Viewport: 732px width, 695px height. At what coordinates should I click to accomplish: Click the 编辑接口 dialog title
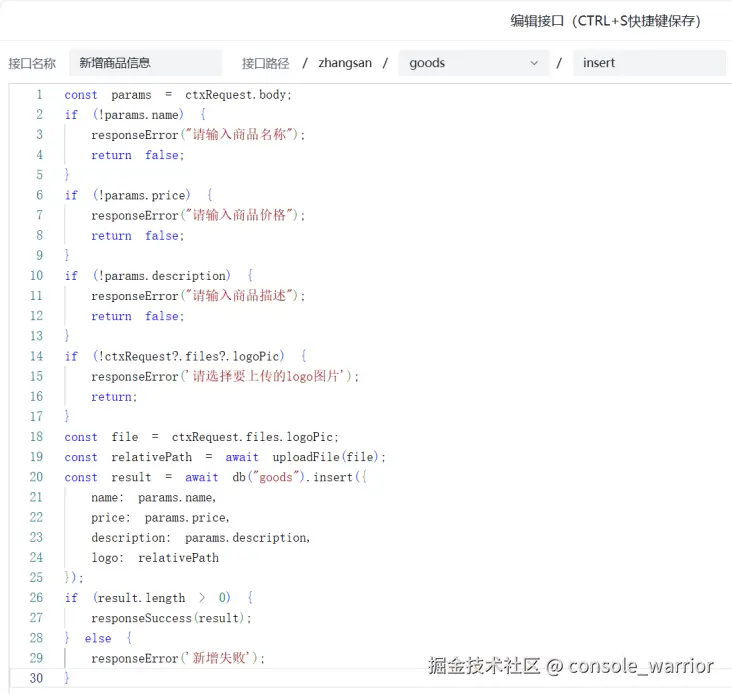click(x=605, y=21)
